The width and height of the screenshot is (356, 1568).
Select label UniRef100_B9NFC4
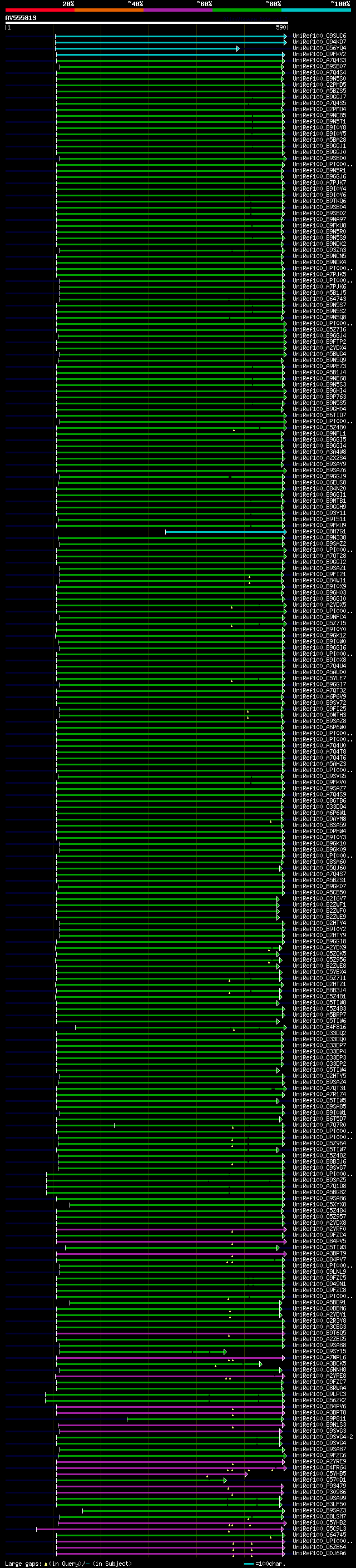(319, 617)
